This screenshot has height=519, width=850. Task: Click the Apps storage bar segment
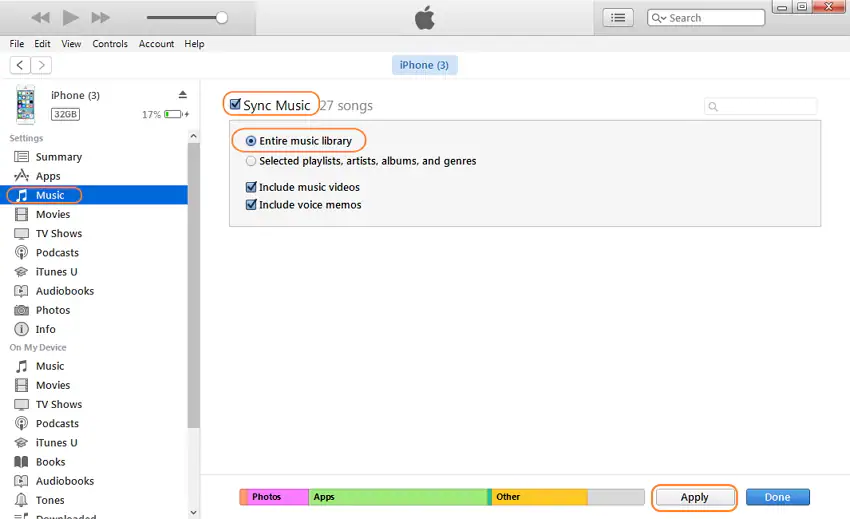coord(398,497)
